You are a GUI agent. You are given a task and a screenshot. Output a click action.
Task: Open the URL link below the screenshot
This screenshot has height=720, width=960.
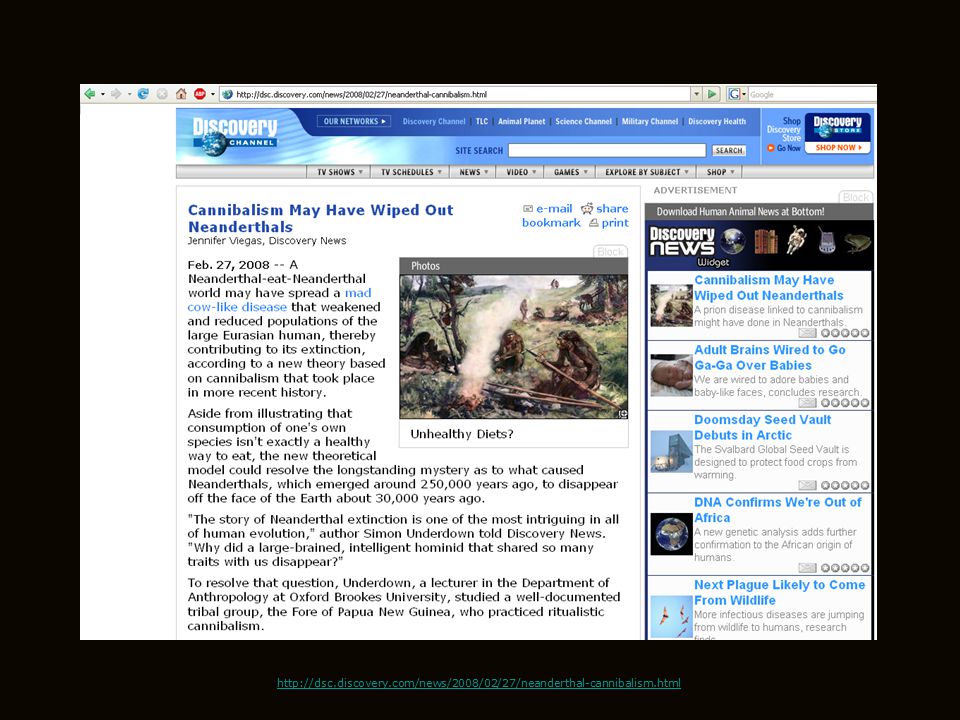pyautogui.click(x=479, y=683)
